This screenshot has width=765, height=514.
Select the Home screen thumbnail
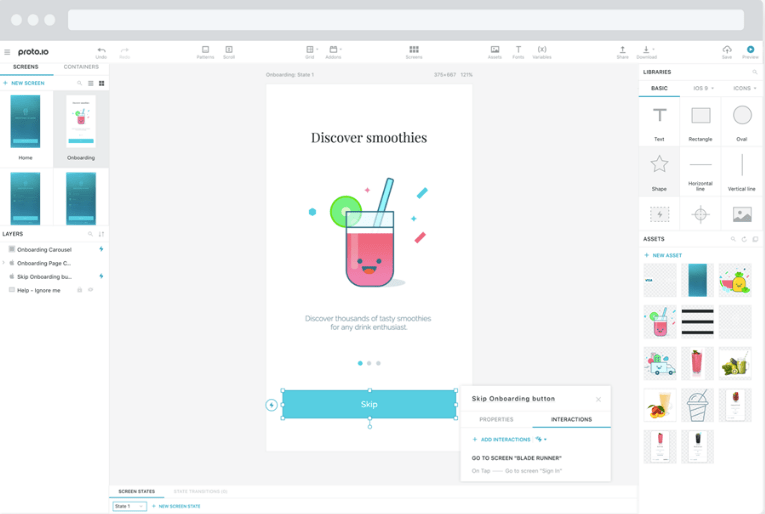[25, 121]
